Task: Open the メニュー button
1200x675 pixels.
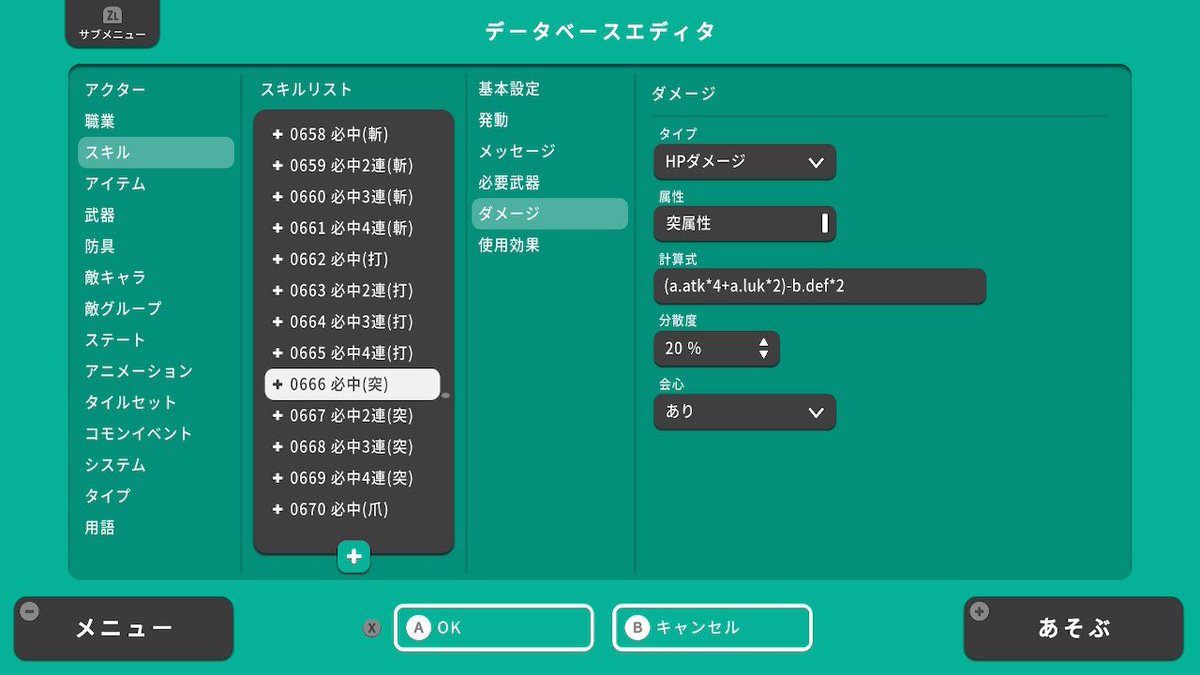Action: (124, 629)
